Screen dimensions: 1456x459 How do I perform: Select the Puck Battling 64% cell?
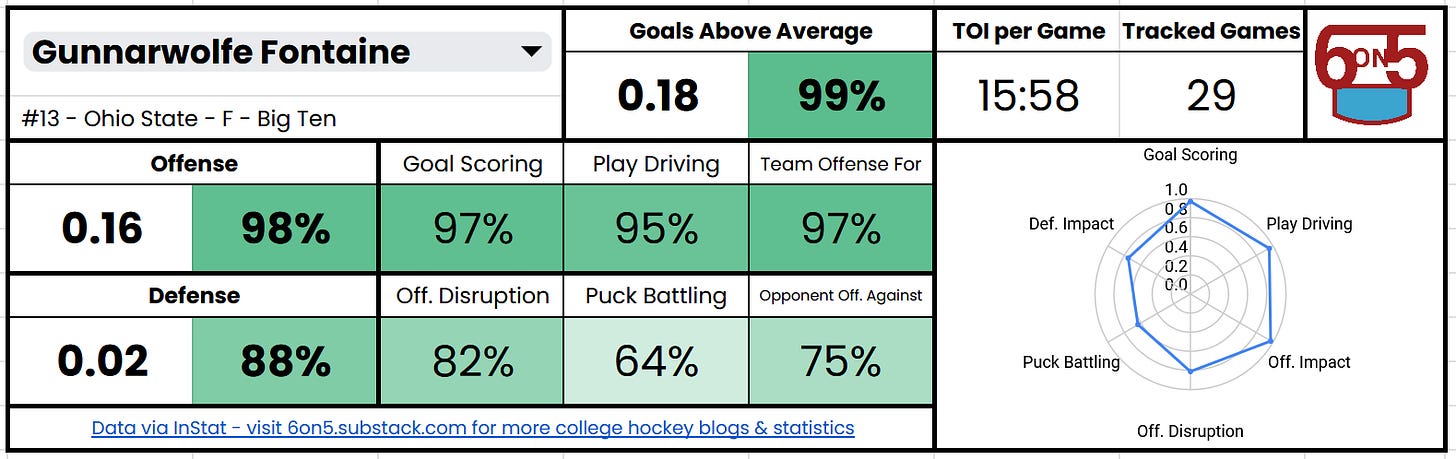click(656, 361)
